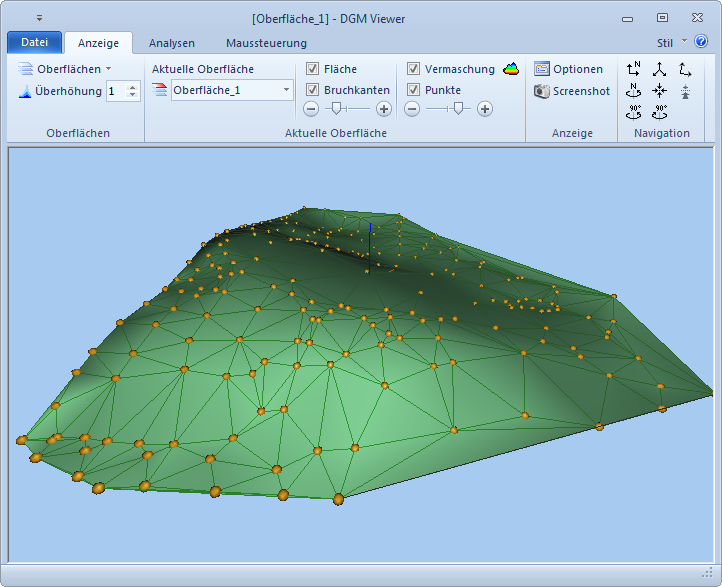722x587 pixels.
Task: Toggle the Bruchkanten checkbox
Action: pyautogui.click(x=313, y=89)
